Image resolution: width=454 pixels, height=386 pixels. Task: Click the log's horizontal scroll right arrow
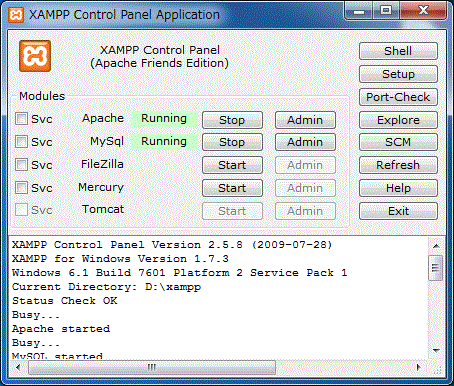coord(419,367)
